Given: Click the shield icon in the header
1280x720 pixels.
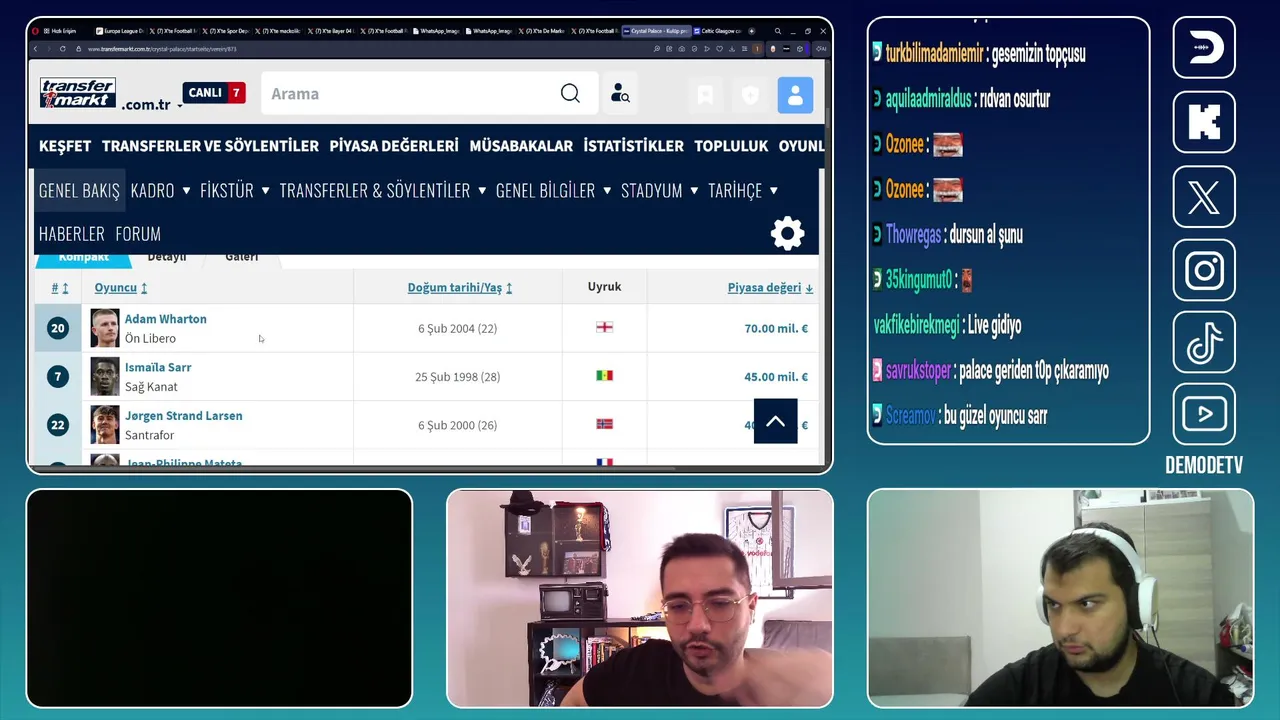Looking at the screenshot, I should [750, 95].
